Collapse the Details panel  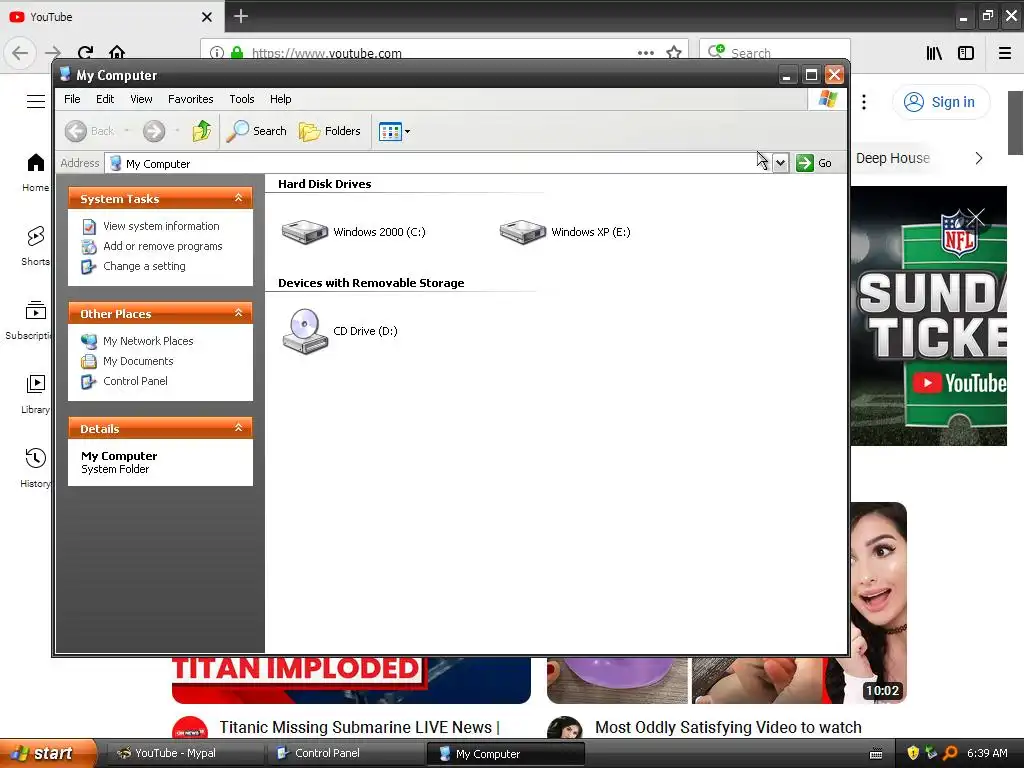tap(238, 428)
